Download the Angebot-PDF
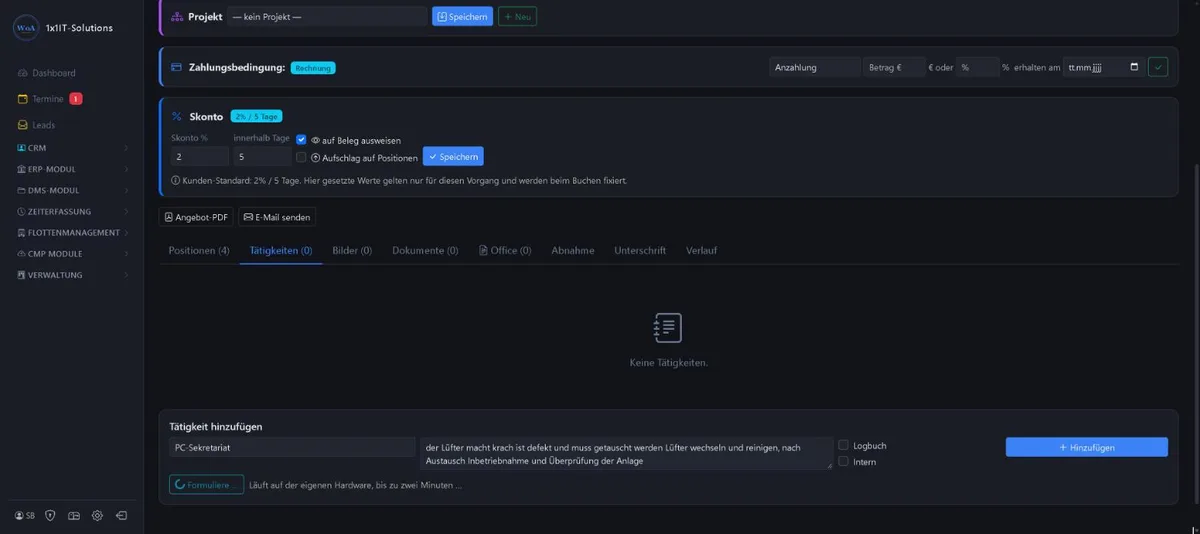The width and height of the screenshot is (1200, 534). coord(196,217)
